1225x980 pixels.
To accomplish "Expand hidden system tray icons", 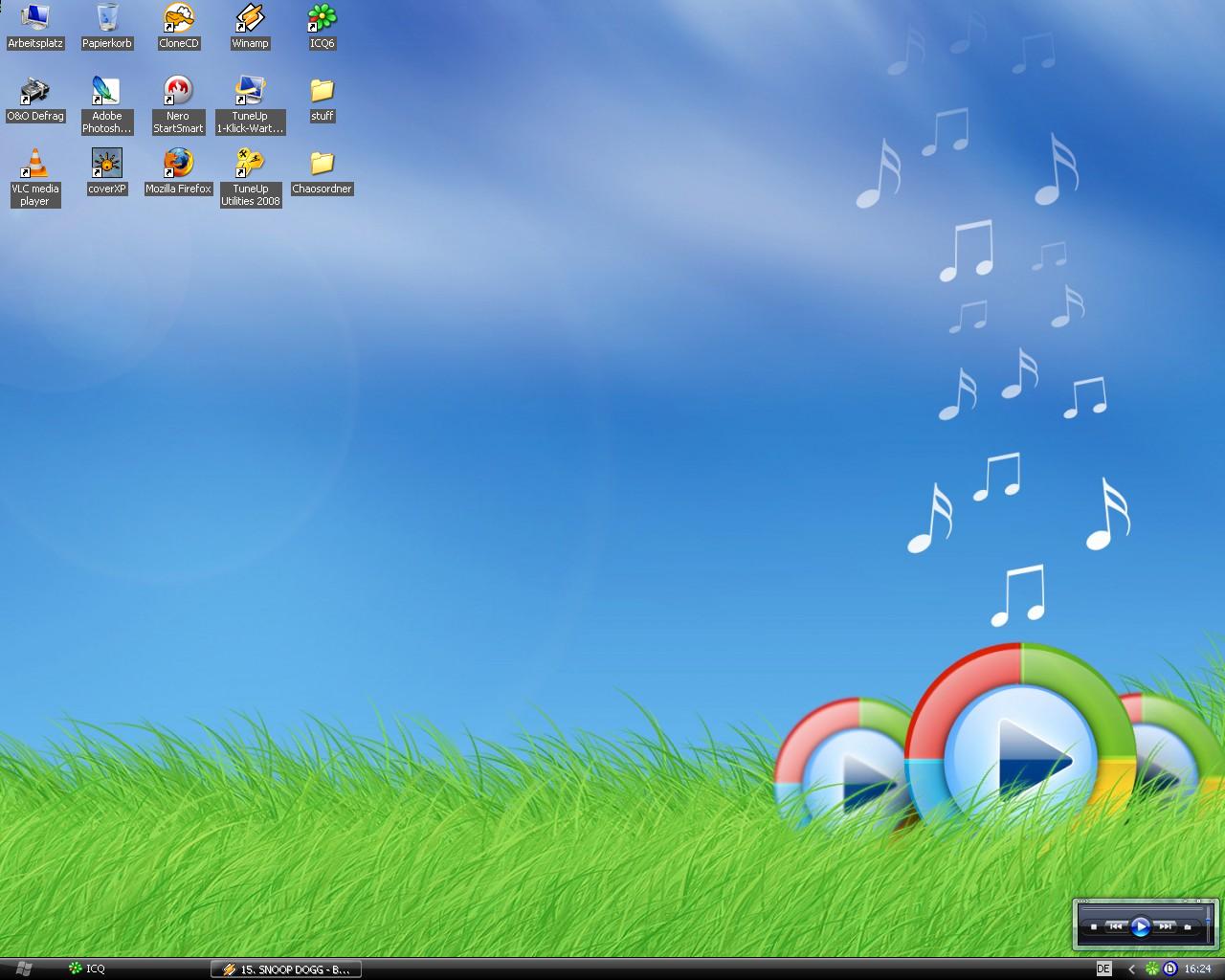I will point(1131,969).
